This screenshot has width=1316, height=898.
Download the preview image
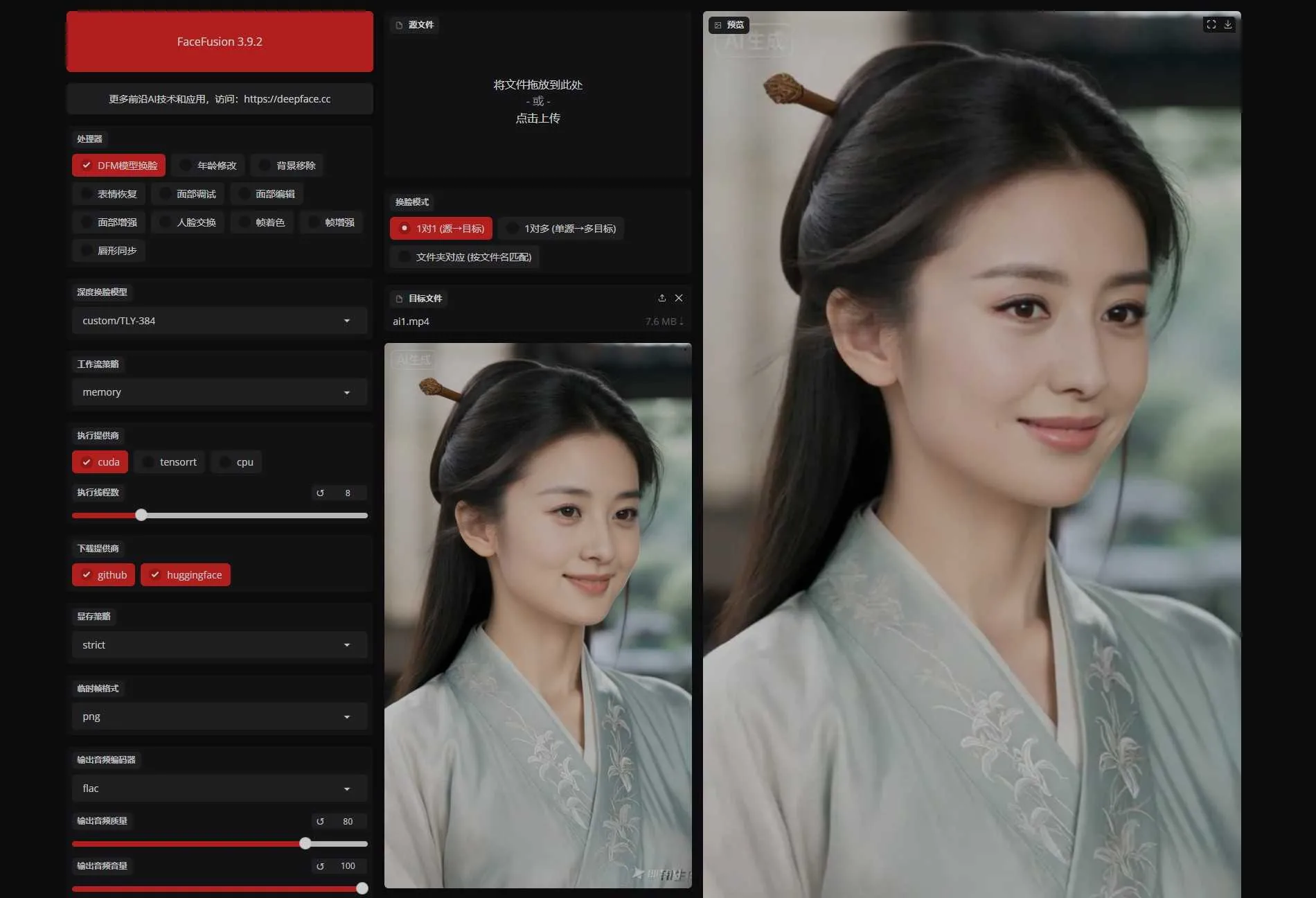click(1228, 24)
